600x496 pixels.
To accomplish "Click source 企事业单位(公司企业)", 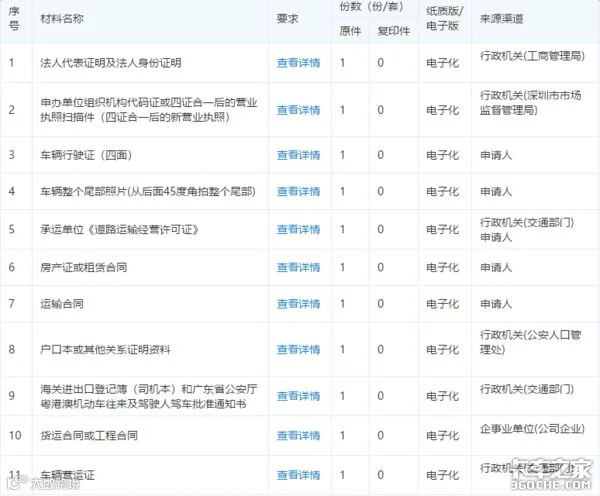I will pos(532,429).
